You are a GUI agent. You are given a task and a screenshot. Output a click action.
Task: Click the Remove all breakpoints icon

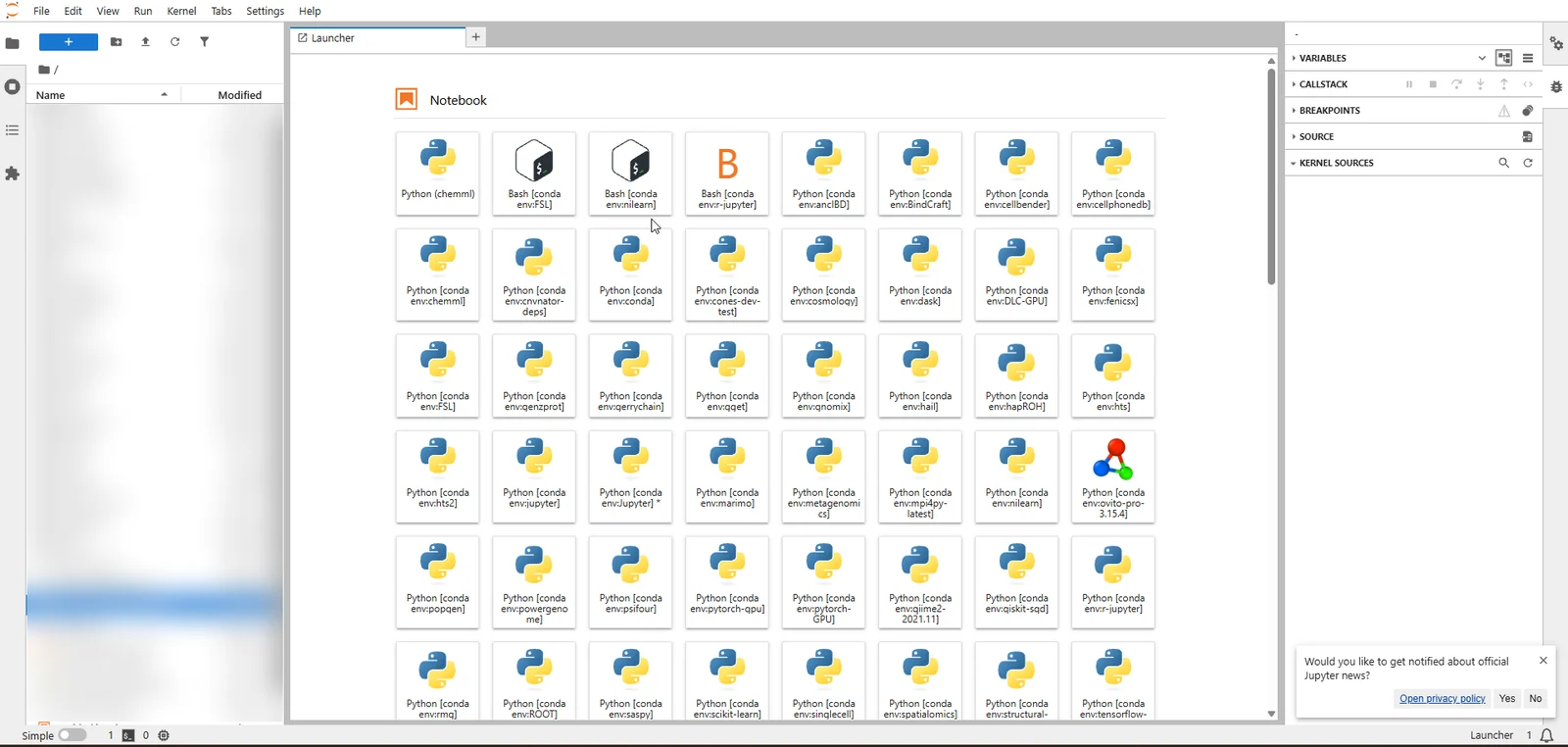1528,111
